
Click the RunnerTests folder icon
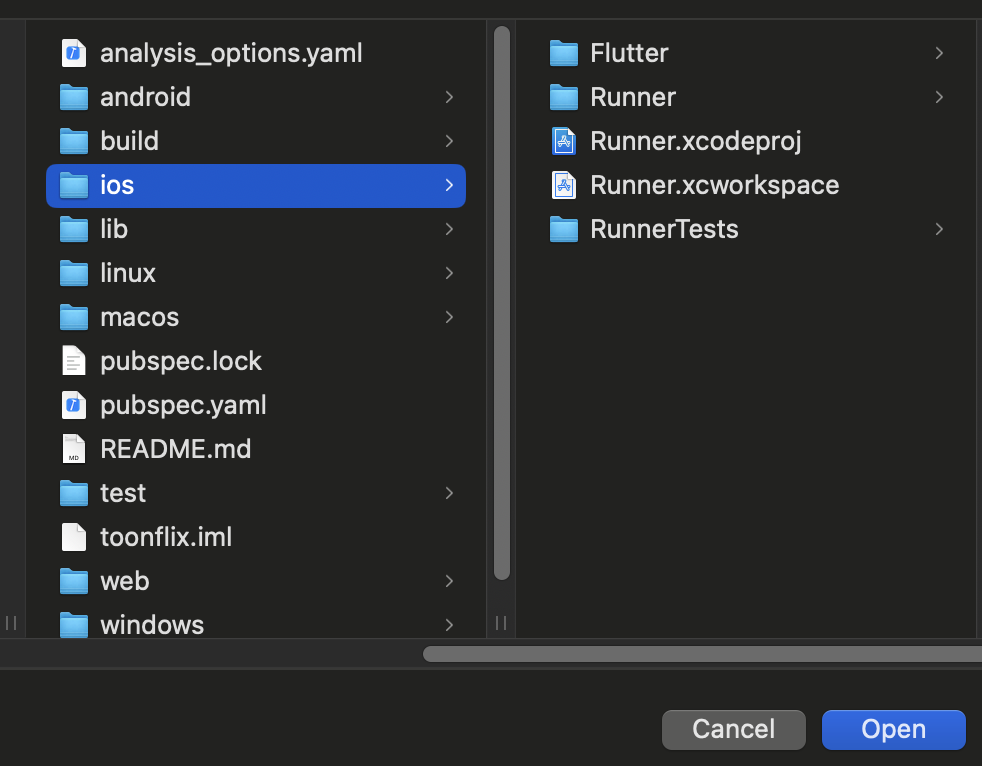(x=564, y=229)
